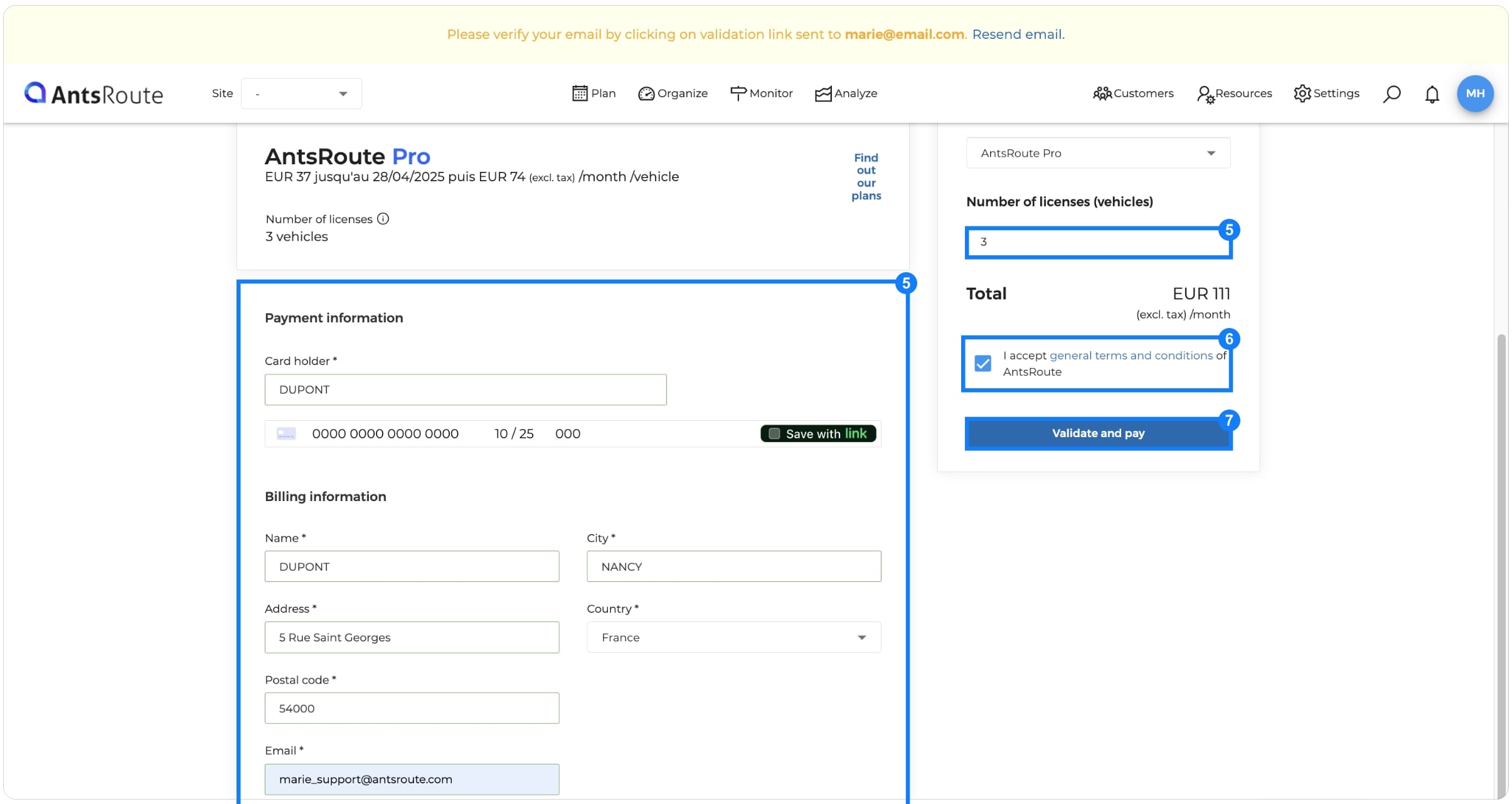Viewport: 1512px width, 804px height.
Task: Open the AntsRoute Pro plan dropdown
Action: (1098, 153)
